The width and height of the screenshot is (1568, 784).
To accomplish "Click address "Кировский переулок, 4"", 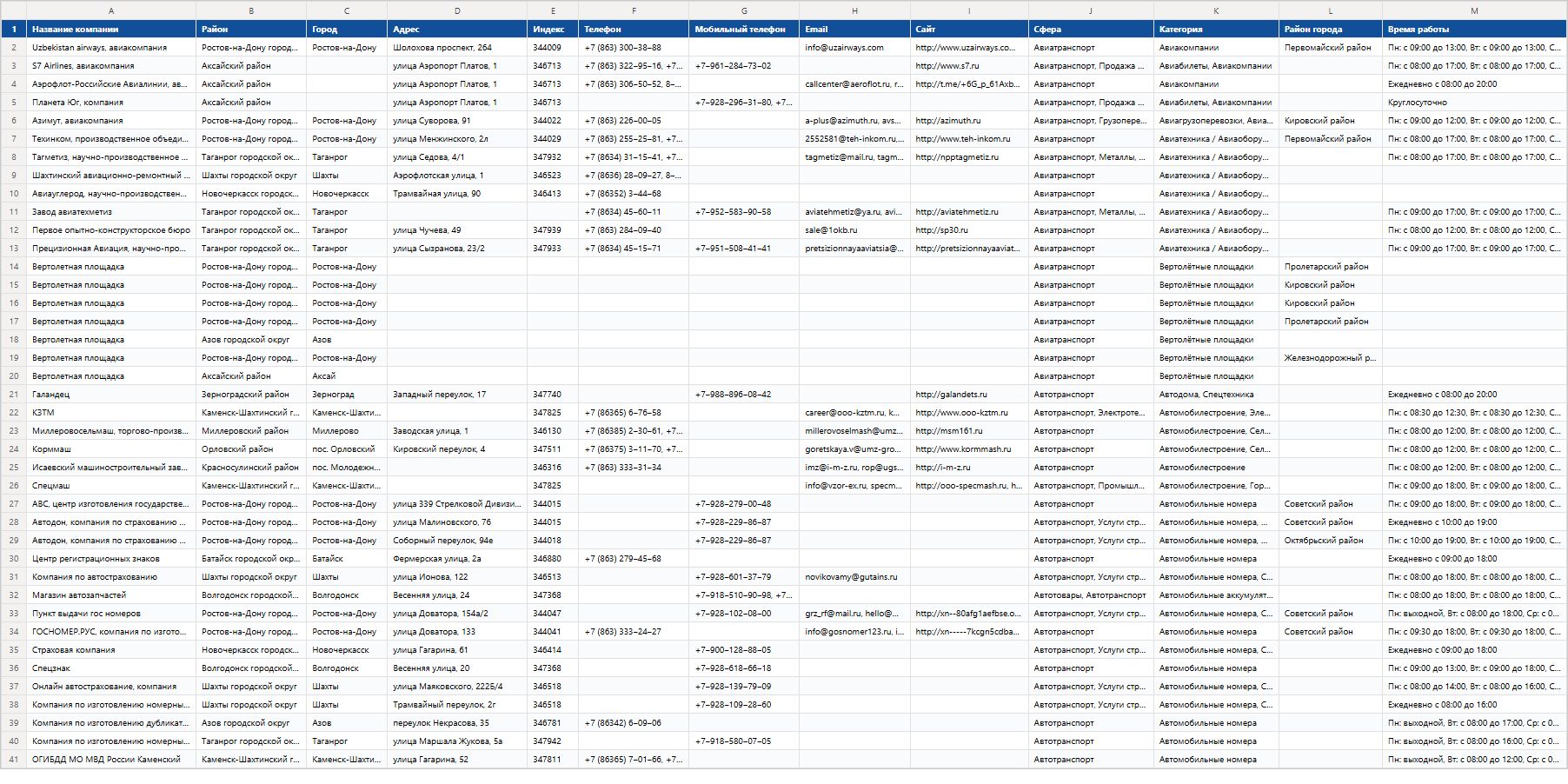I will click(457, 449).
